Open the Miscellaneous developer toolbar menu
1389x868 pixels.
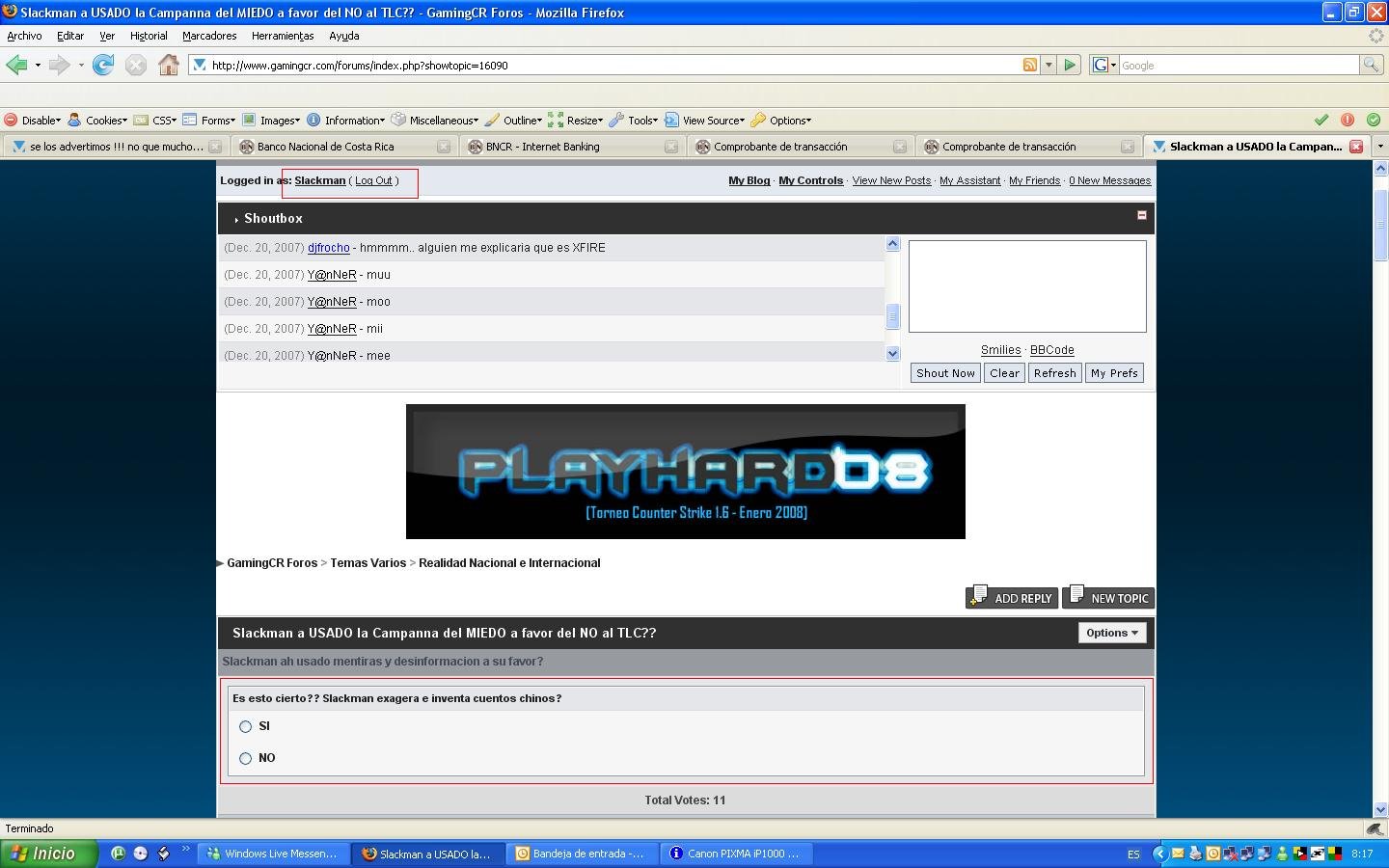tap(435, 121)
